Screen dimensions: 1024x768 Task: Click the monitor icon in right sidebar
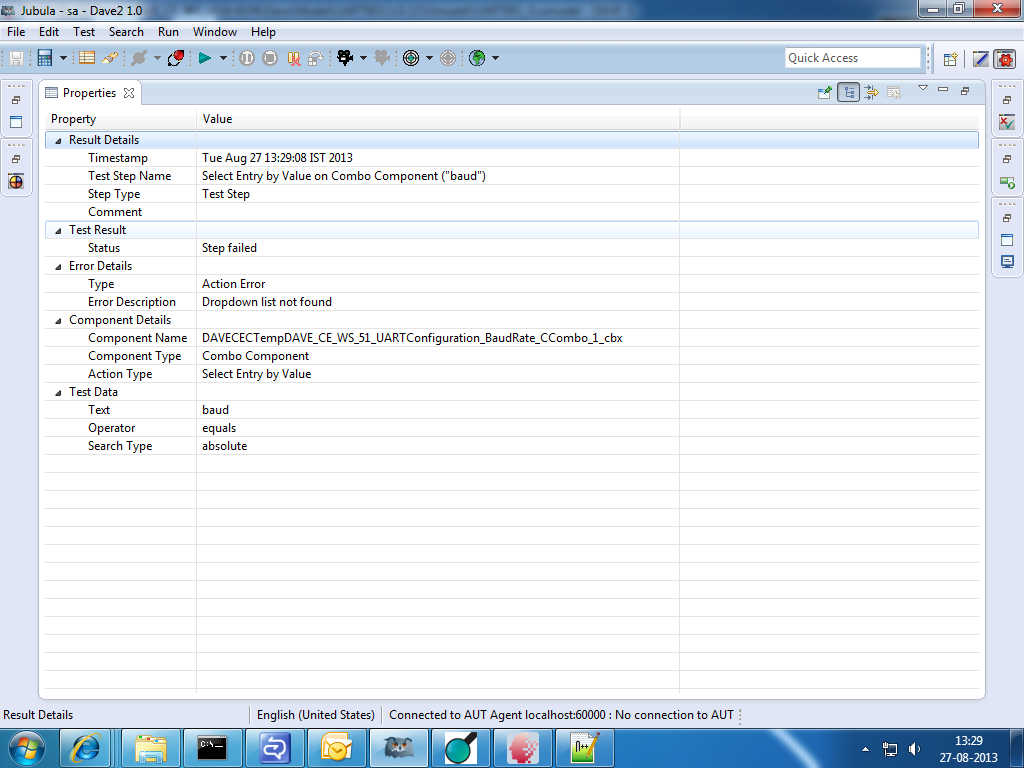pos(1007,262)
